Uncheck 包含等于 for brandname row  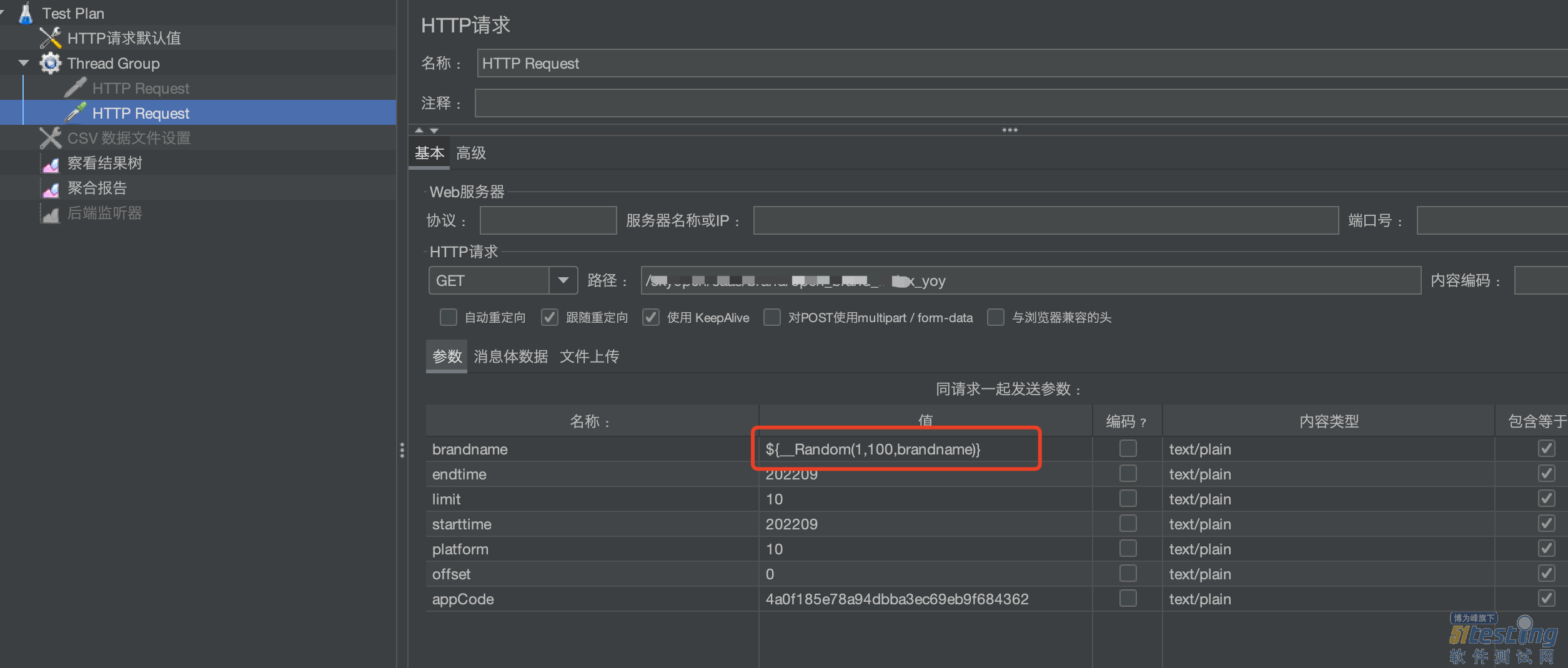(1546, 448)
